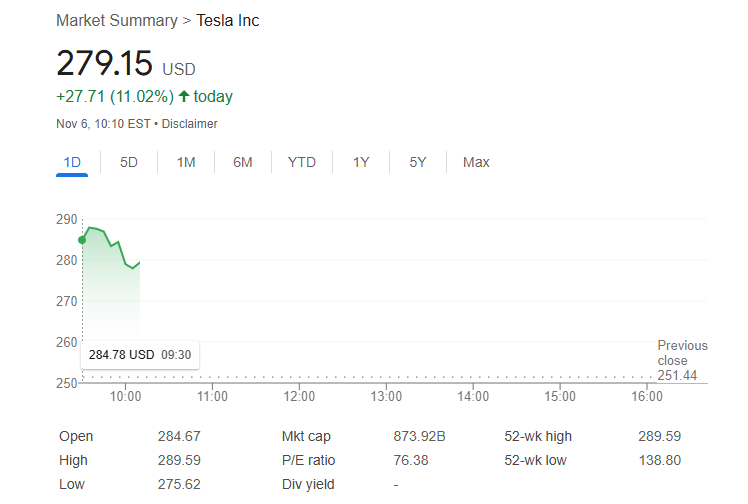Switch to the 1M chart tab
748x504 pixels.
click(186, 162)
